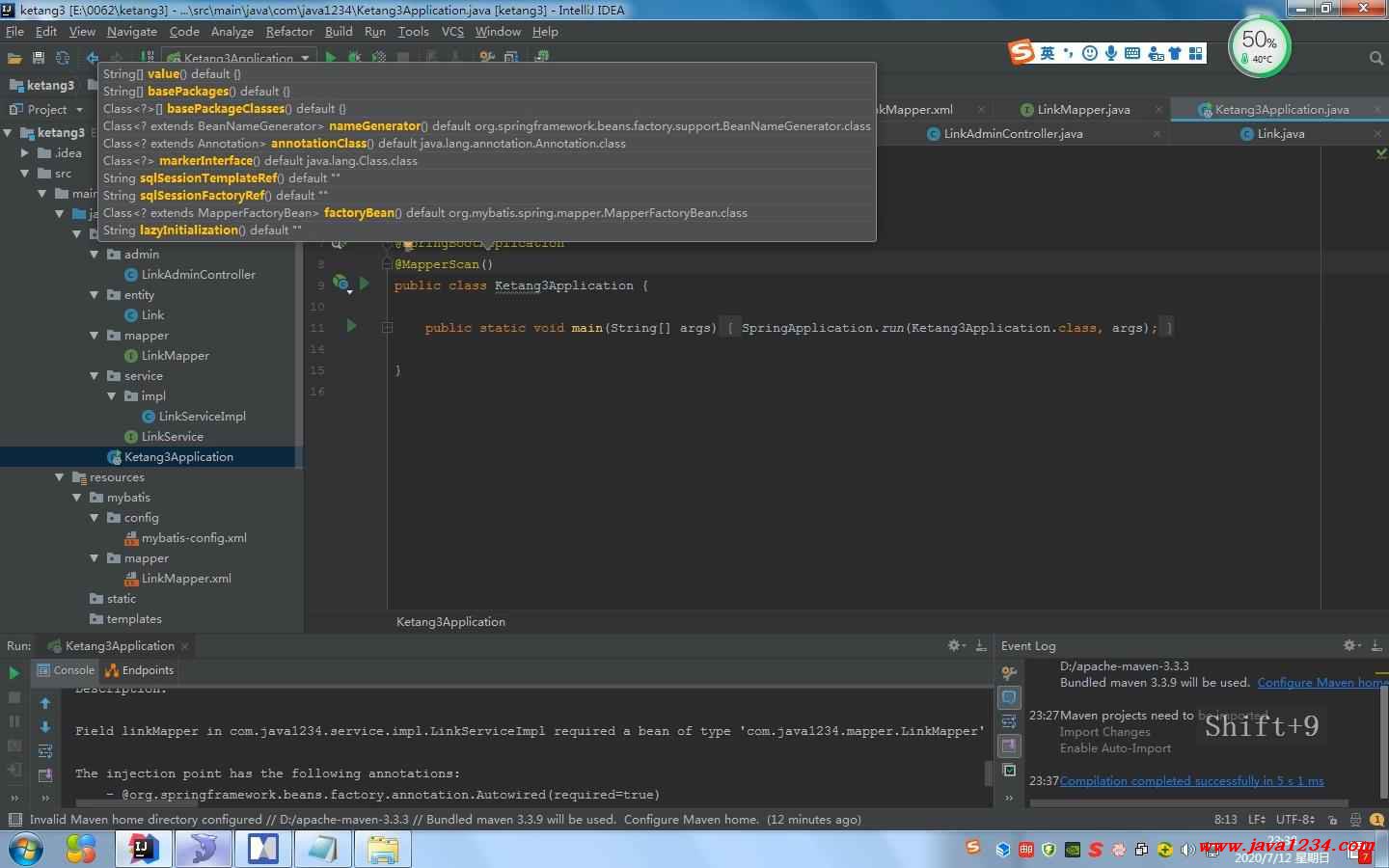Image resolution: width=1389 pixels, height=868 pixels.
Task: Click Mark all as read checkmark icon
Action: tap(1009, 771)
